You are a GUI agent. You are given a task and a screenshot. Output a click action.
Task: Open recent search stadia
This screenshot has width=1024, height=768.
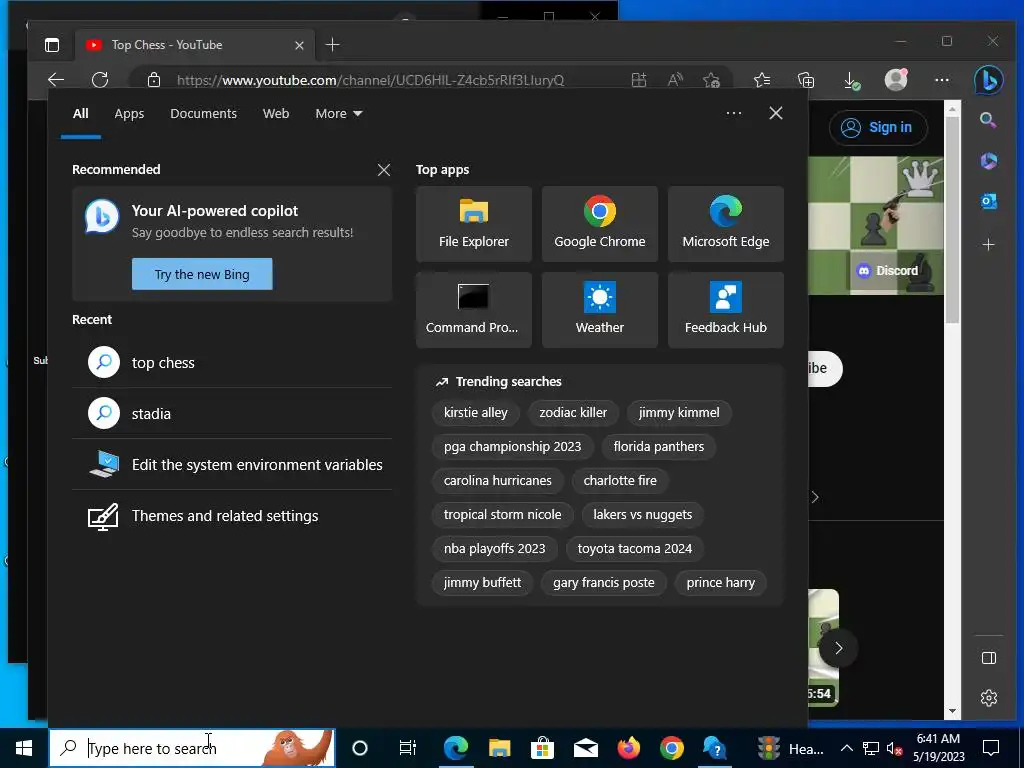(x=232, y=413)
